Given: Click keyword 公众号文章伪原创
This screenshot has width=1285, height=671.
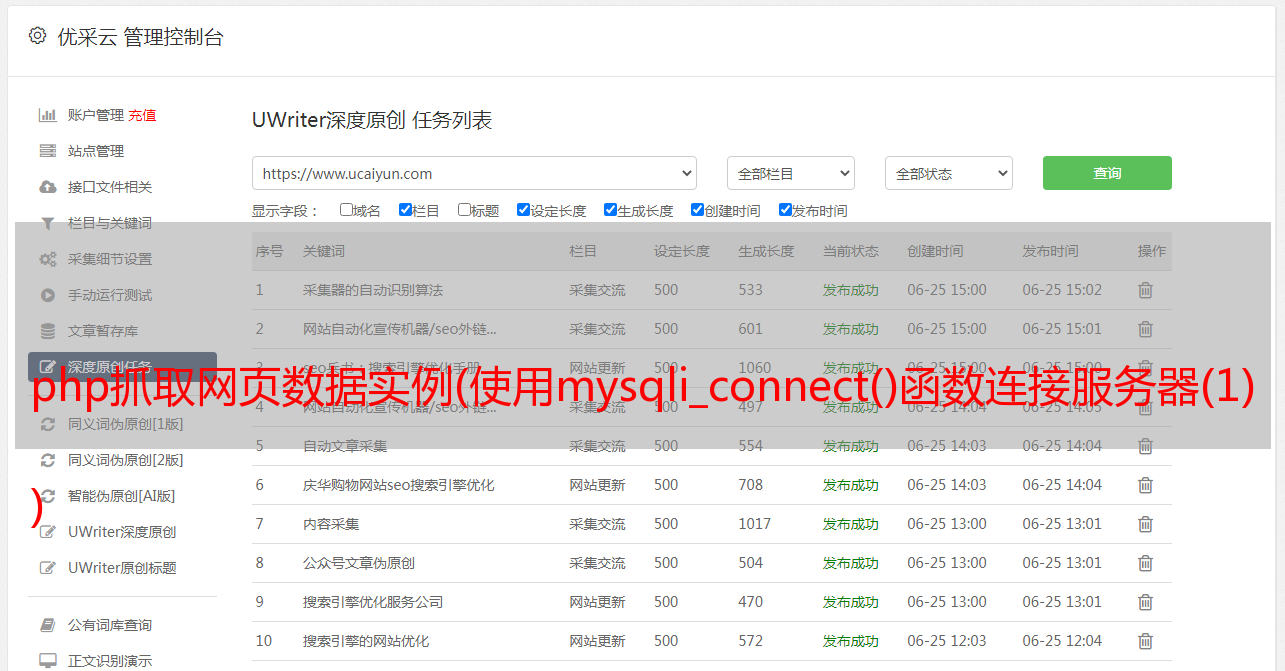Looking at the screenshot, I should (359, 563).
